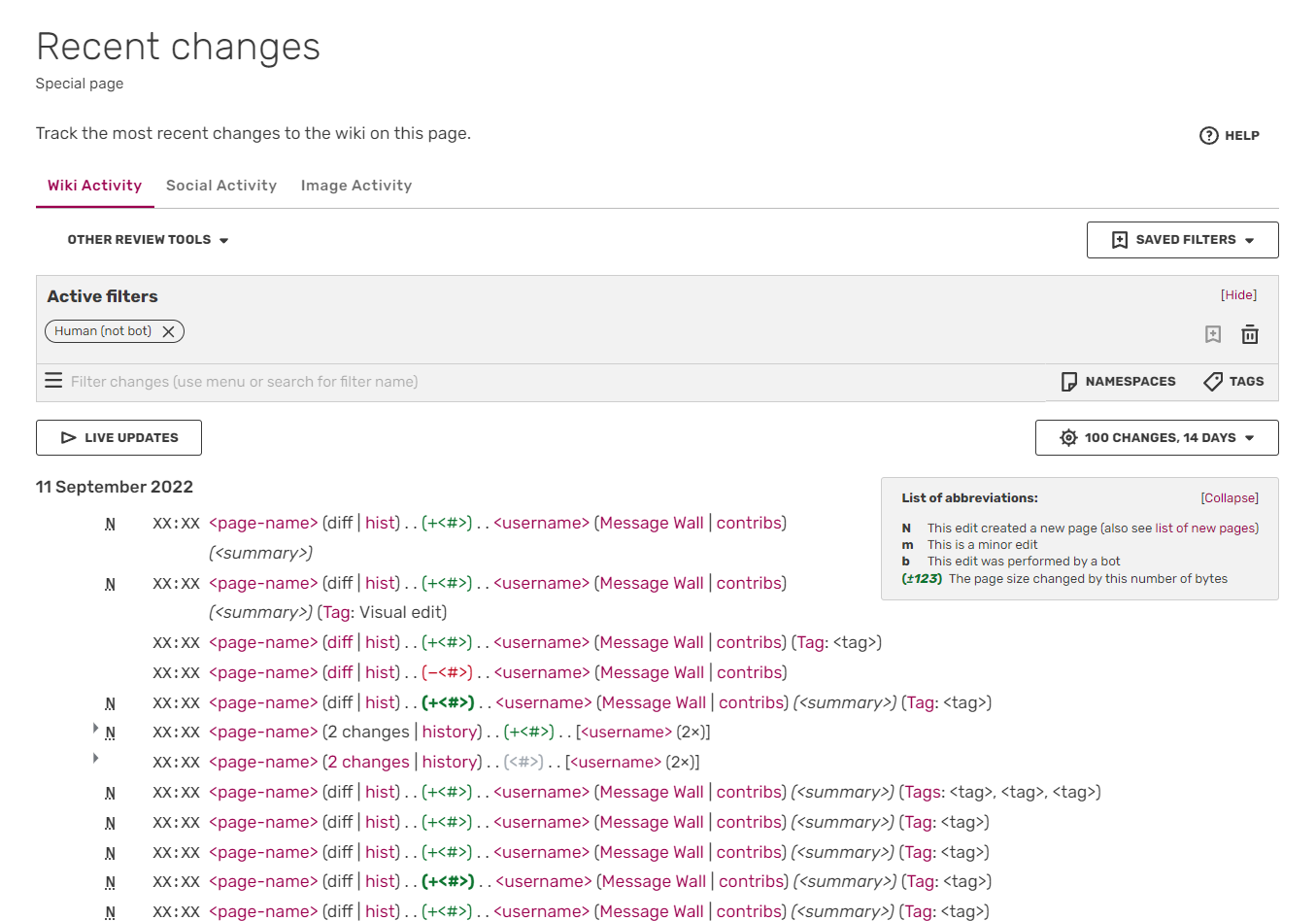Open 100 changes, 14 days settings

[1157, 438]
